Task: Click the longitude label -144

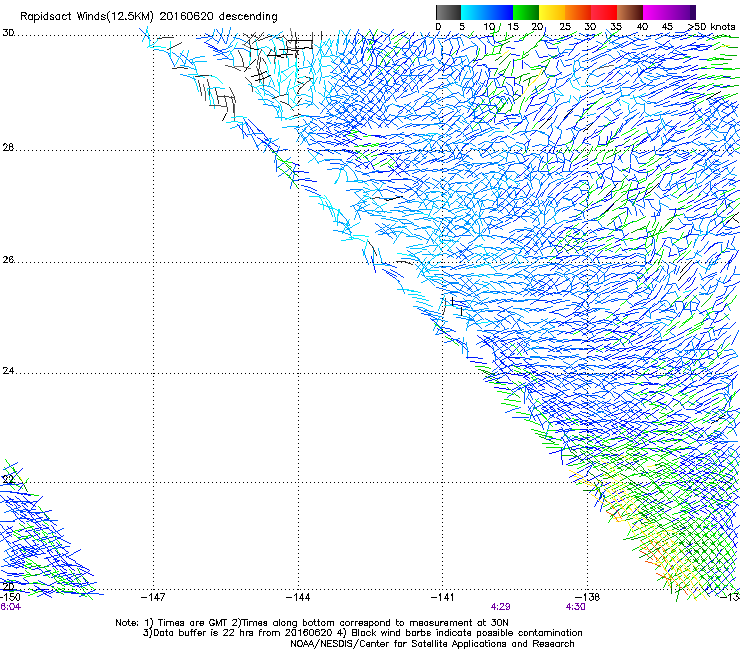Action: (298, 597)
